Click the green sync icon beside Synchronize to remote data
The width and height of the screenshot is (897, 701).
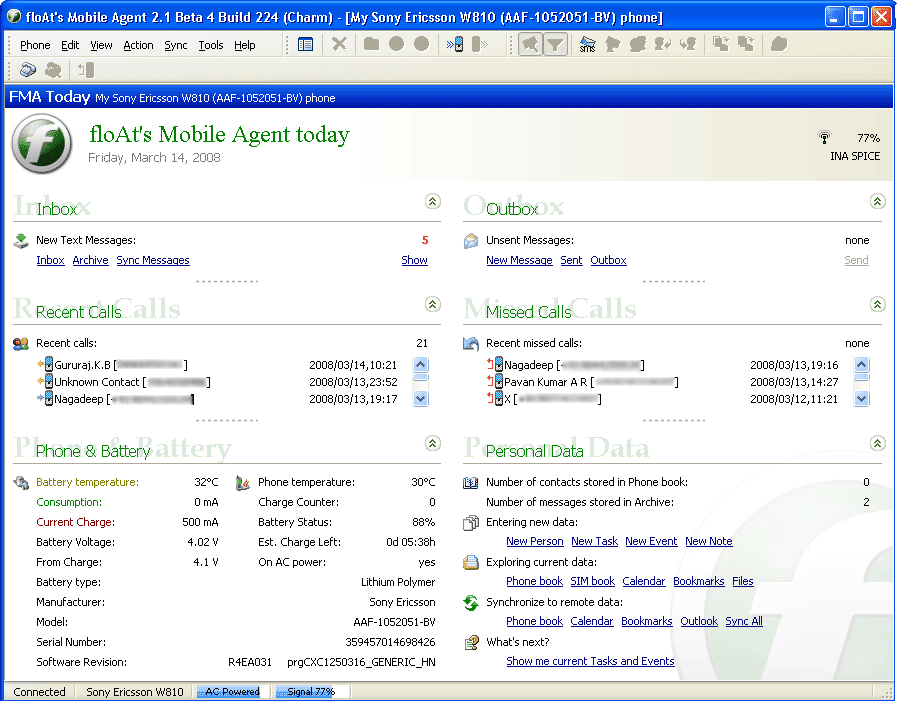[x=471, y=603]
